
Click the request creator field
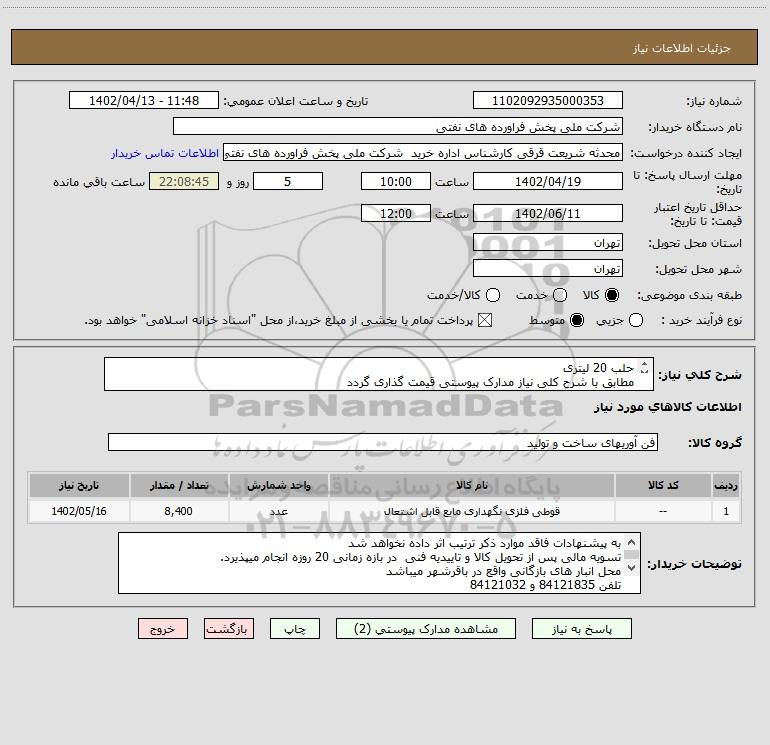423,153
